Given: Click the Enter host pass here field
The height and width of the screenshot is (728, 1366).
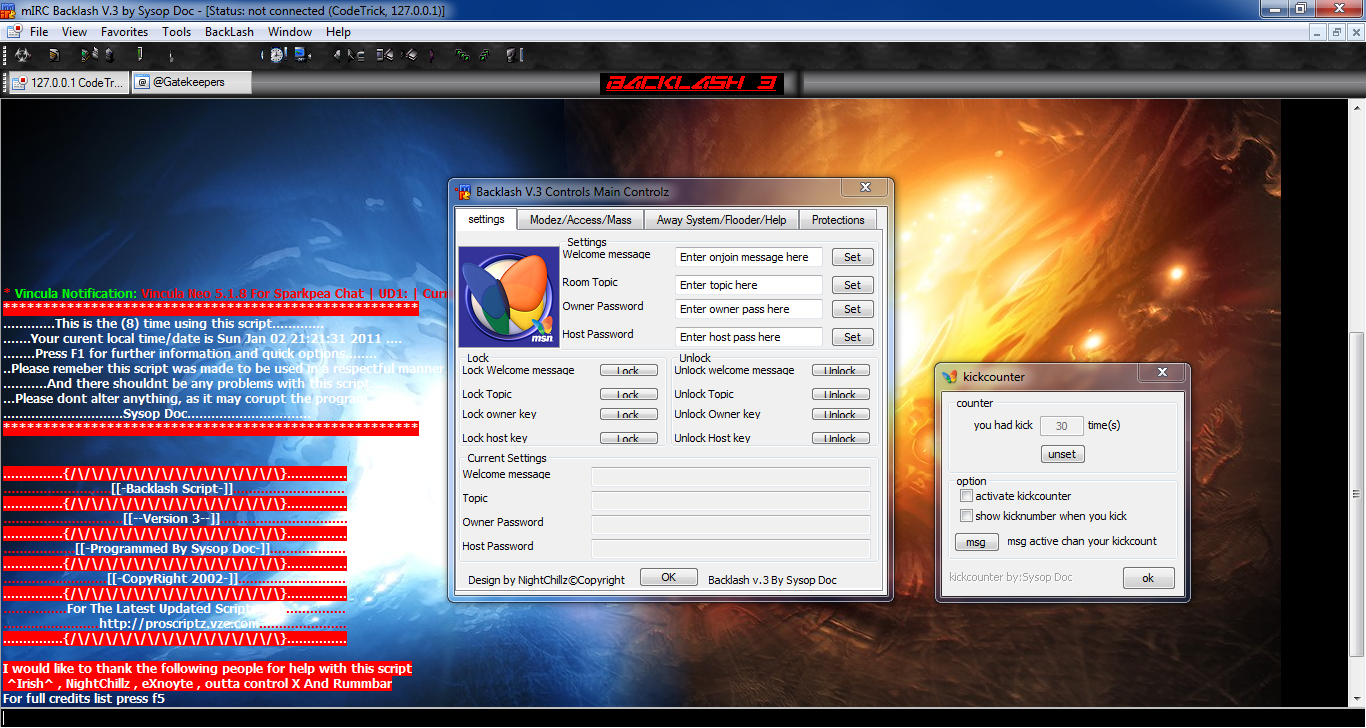Looking at the screenshot, I should [x=749, y=337].
